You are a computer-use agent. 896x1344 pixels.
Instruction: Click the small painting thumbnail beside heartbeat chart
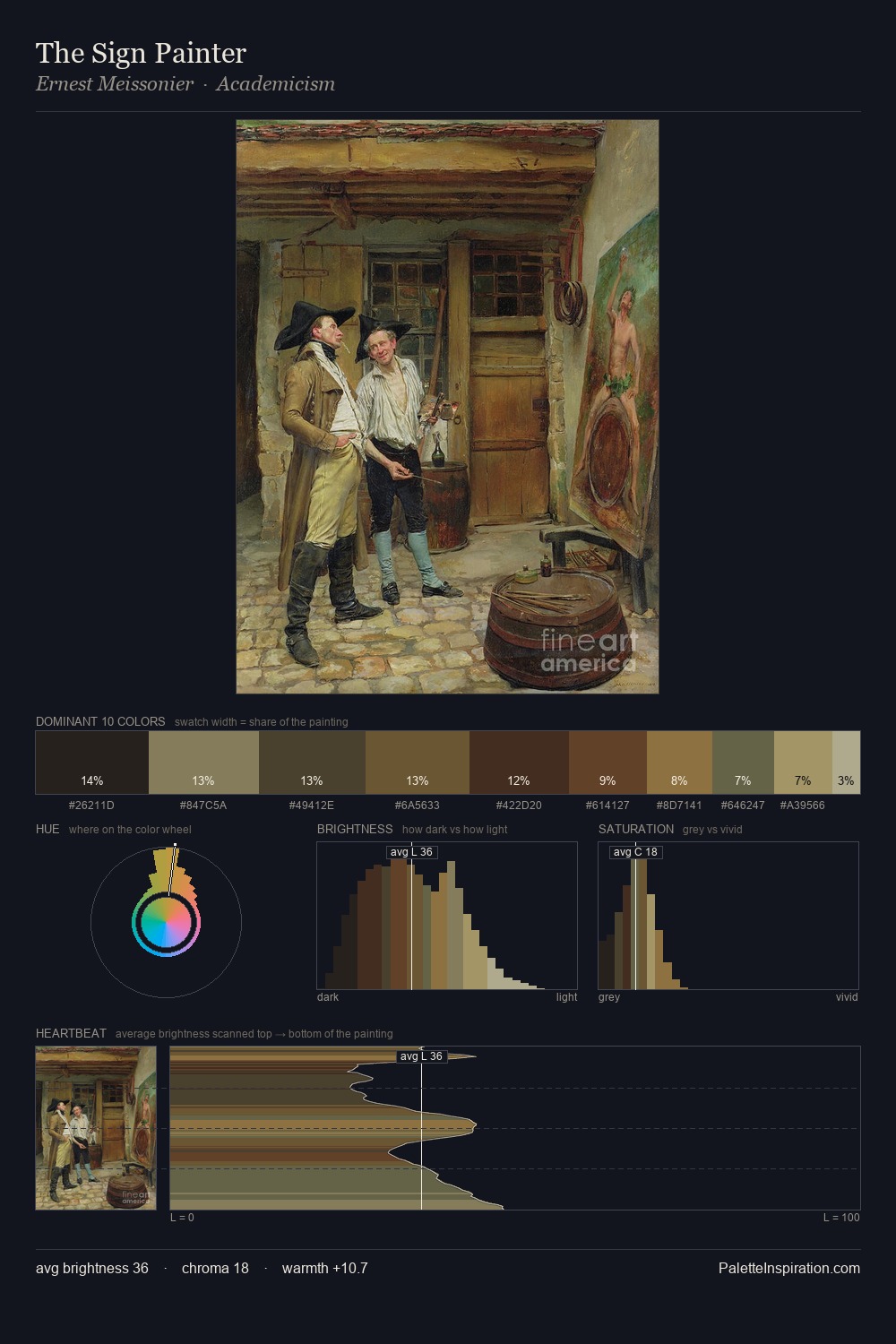coord(96,1128)
